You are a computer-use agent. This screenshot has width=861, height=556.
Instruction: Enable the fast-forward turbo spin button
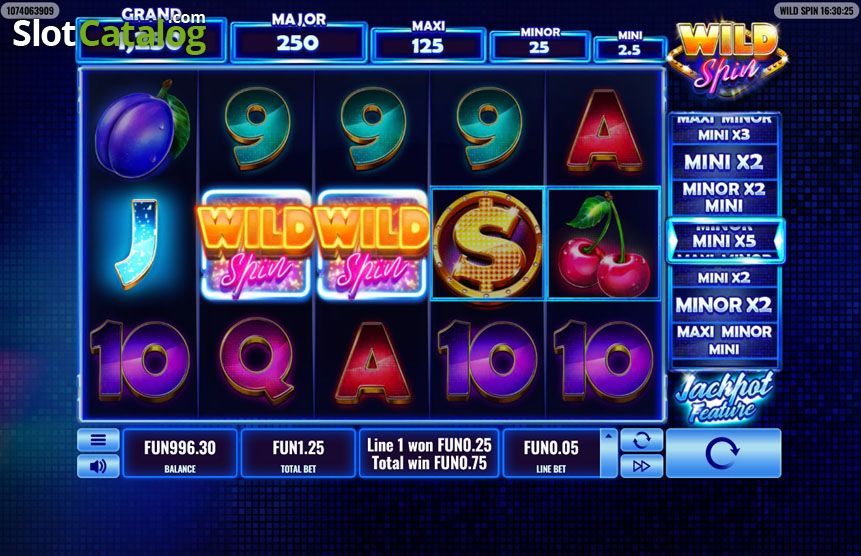coord(641,466)
